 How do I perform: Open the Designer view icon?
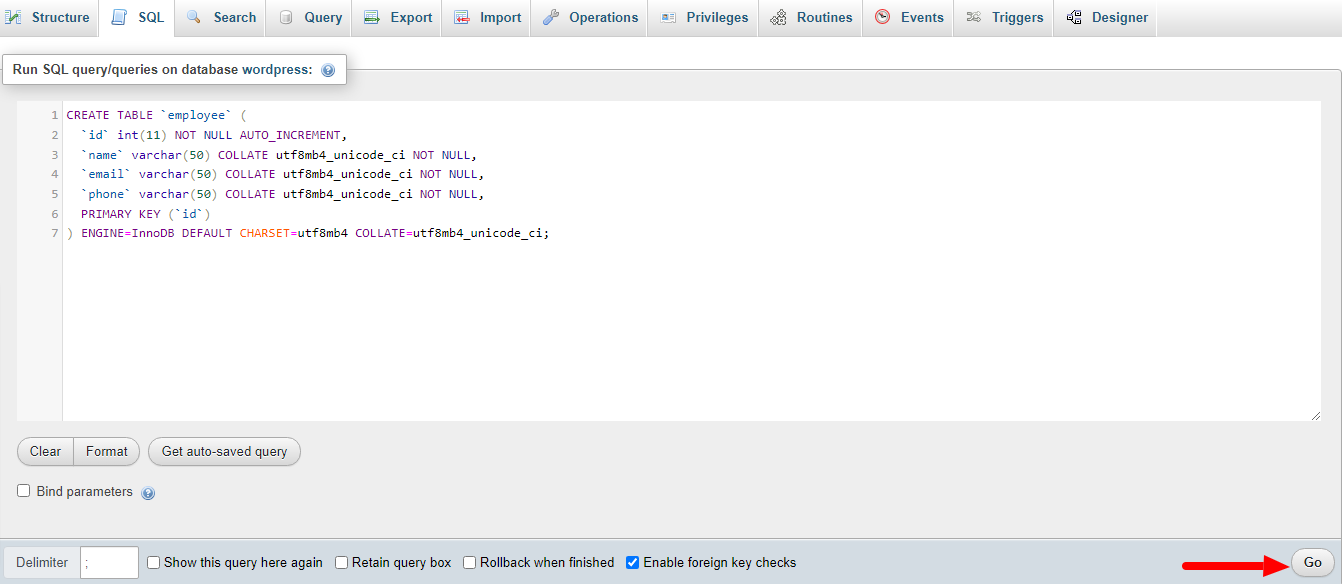(1074, 17)
